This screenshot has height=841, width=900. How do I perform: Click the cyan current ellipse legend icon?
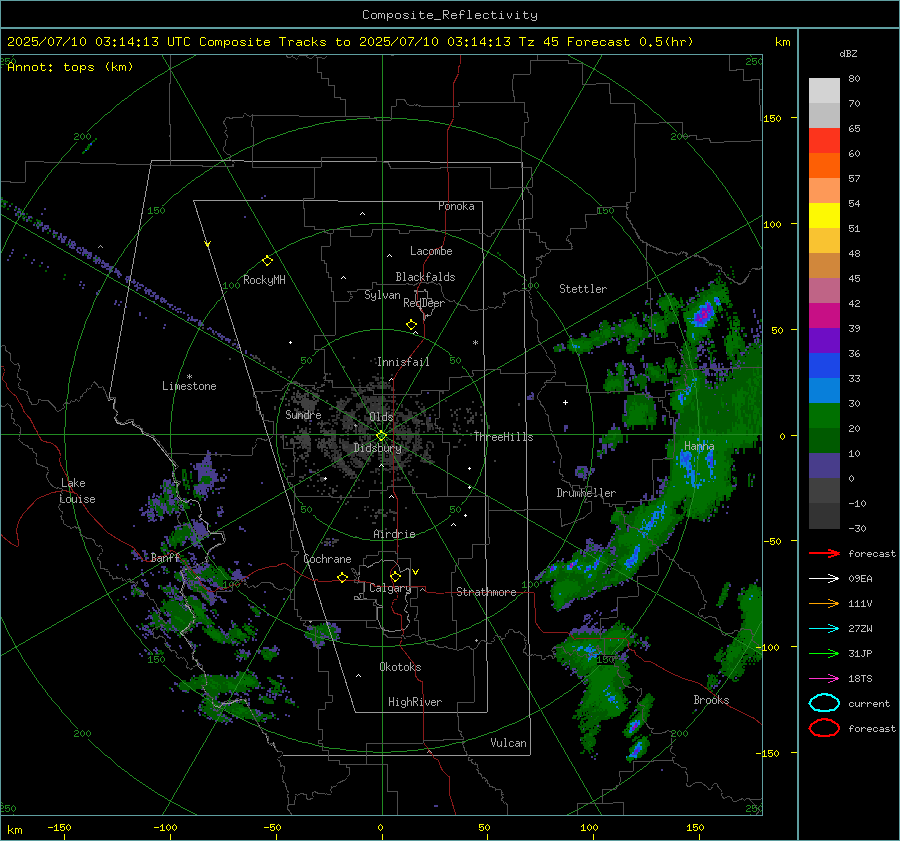pos(824,703)
